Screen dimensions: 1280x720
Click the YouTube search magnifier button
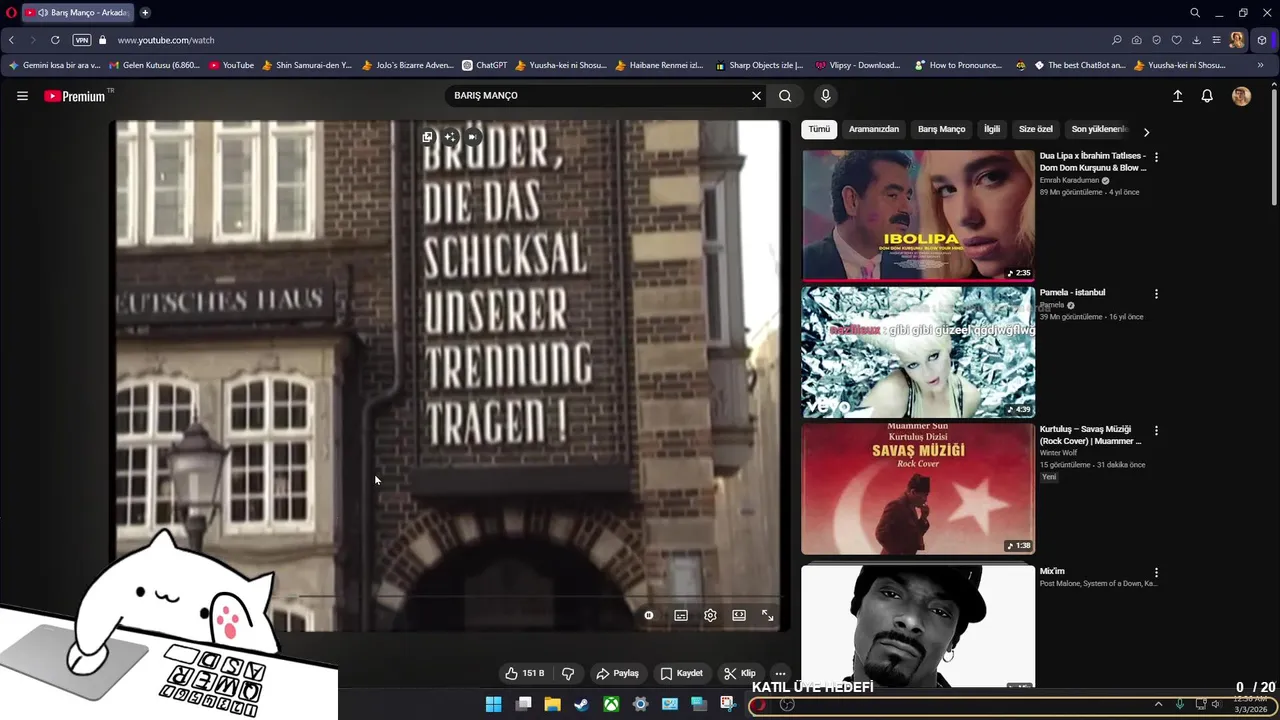click(x=785, y=96)
